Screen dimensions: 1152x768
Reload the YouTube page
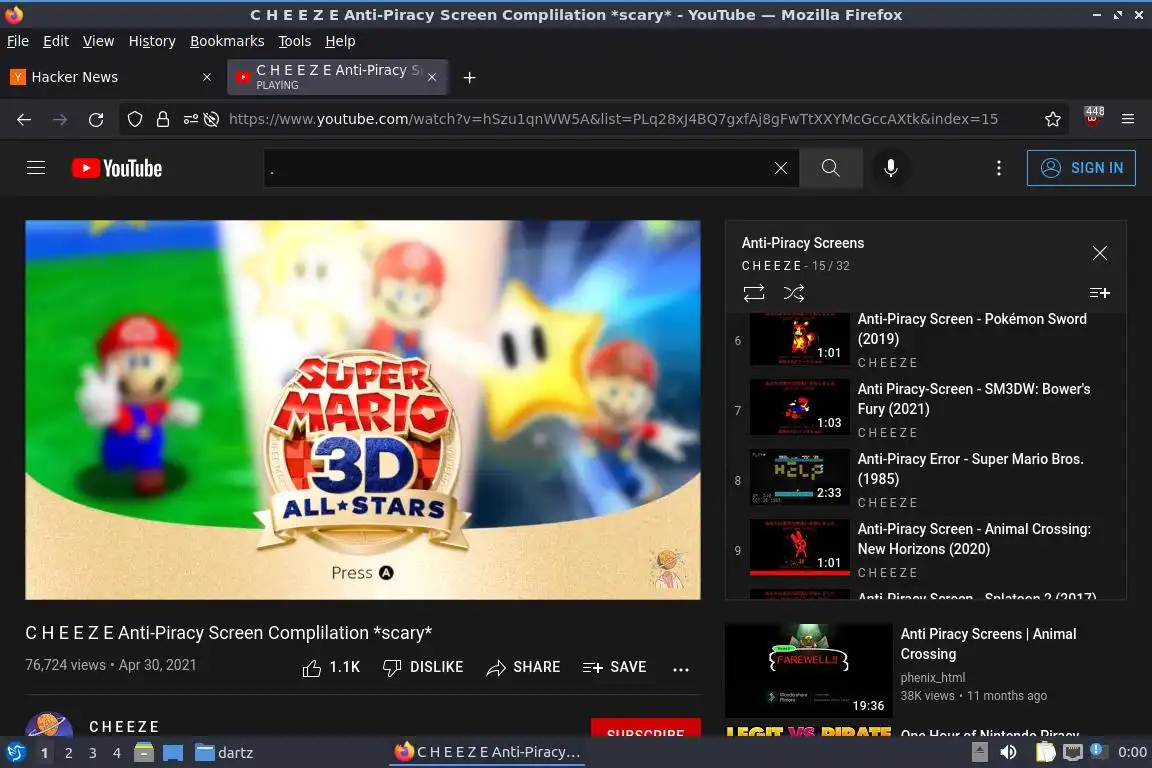click(x=96, y=119)
